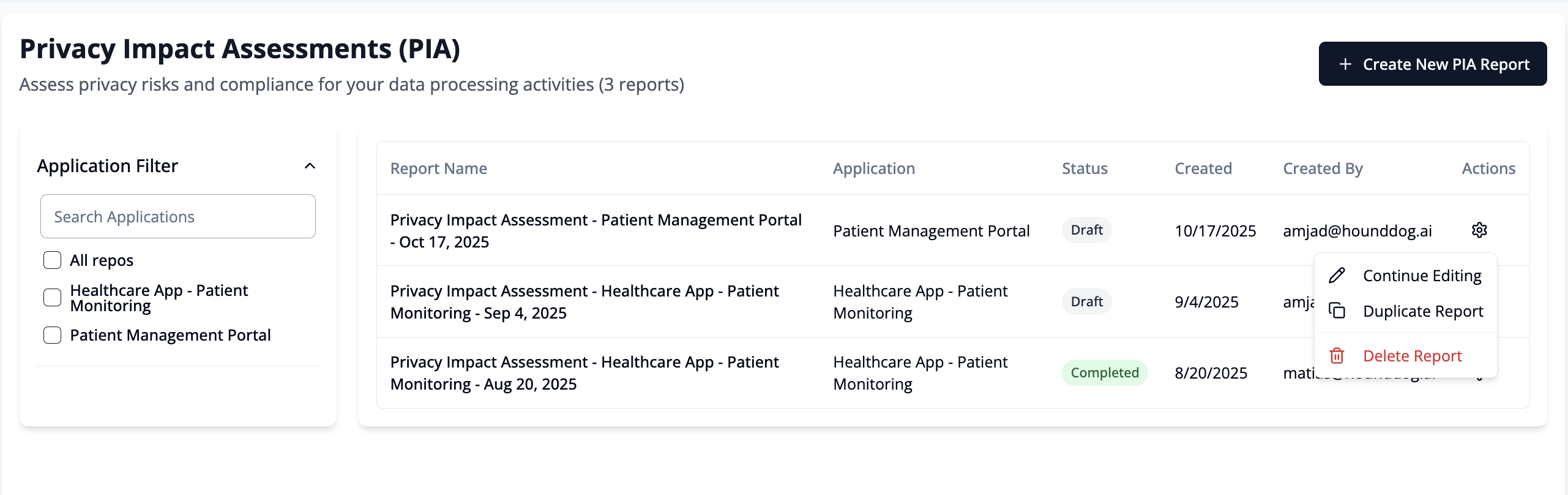Viewport: 1568px width, 495px height.
Task: Open the Sep 4, 2025 Healthcare App report
Action: (x=584, y=302)
